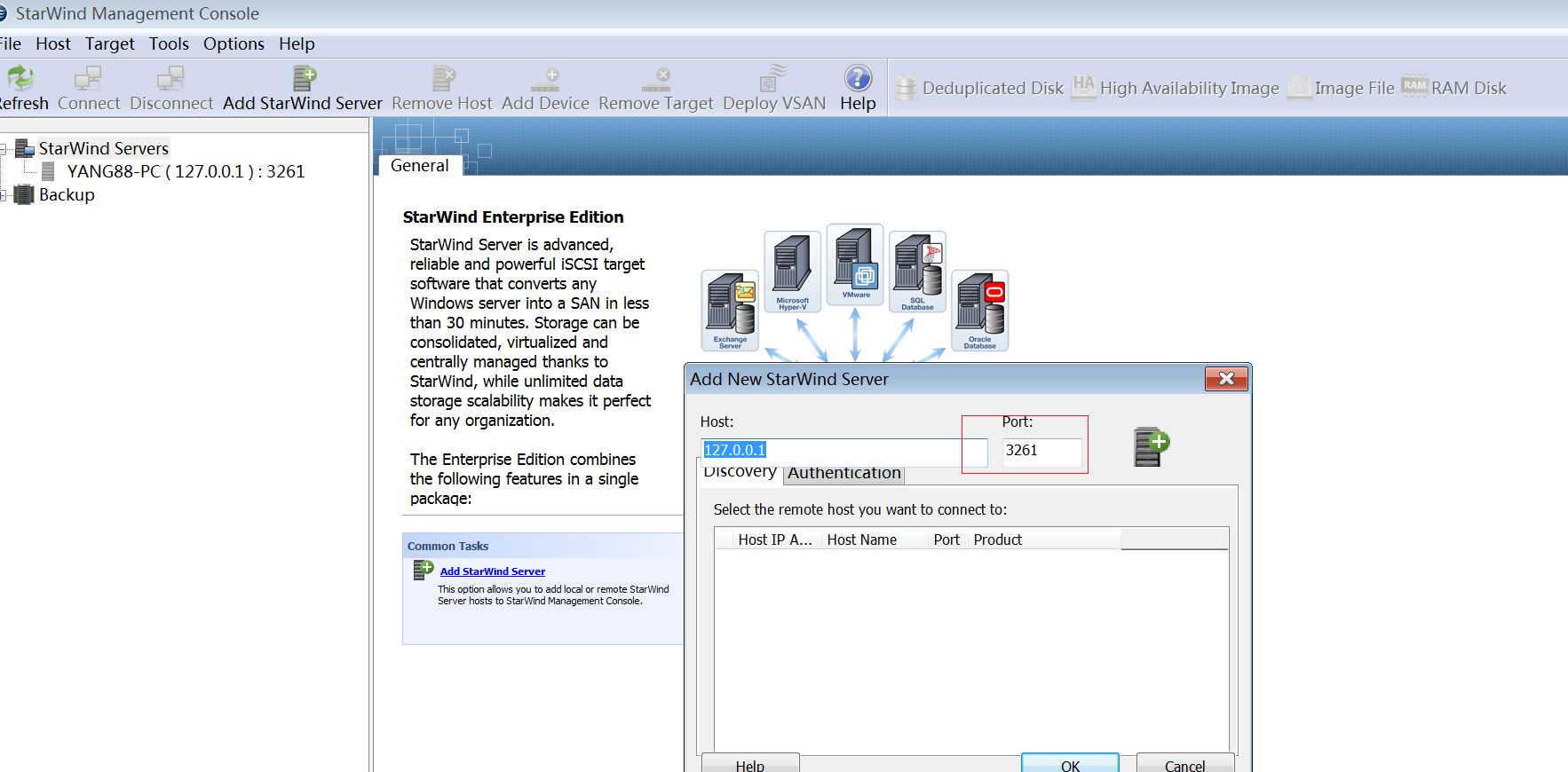This screenshot has height=772, width=1568.
Task: Click the dialog's Help button
Action: coord(750,763)
